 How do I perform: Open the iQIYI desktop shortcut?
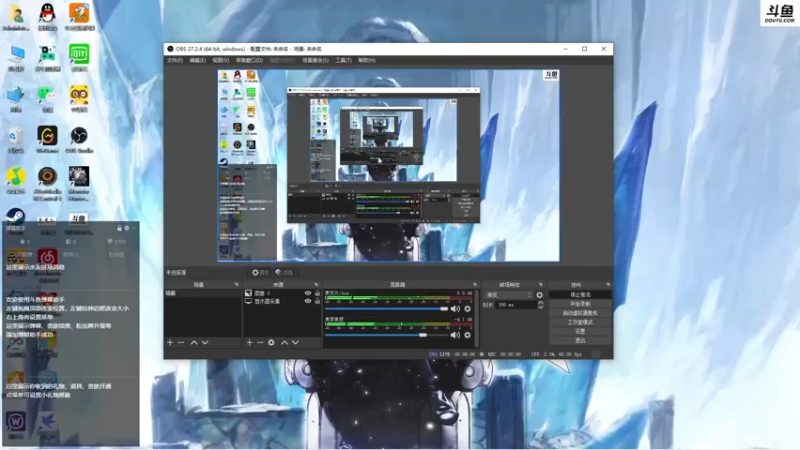tap(79, 57)
